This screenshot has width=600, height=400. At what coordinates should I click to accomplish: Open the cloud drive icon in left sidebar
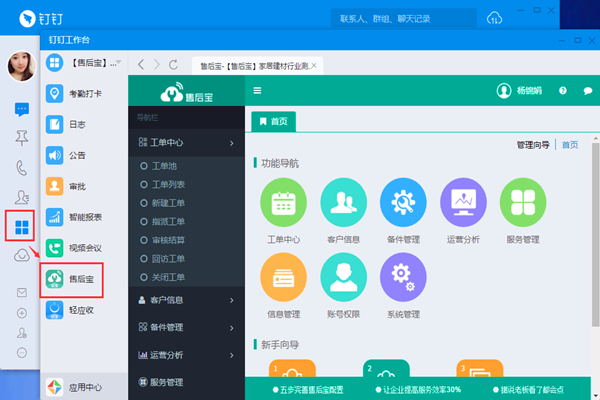click(22, 255)
